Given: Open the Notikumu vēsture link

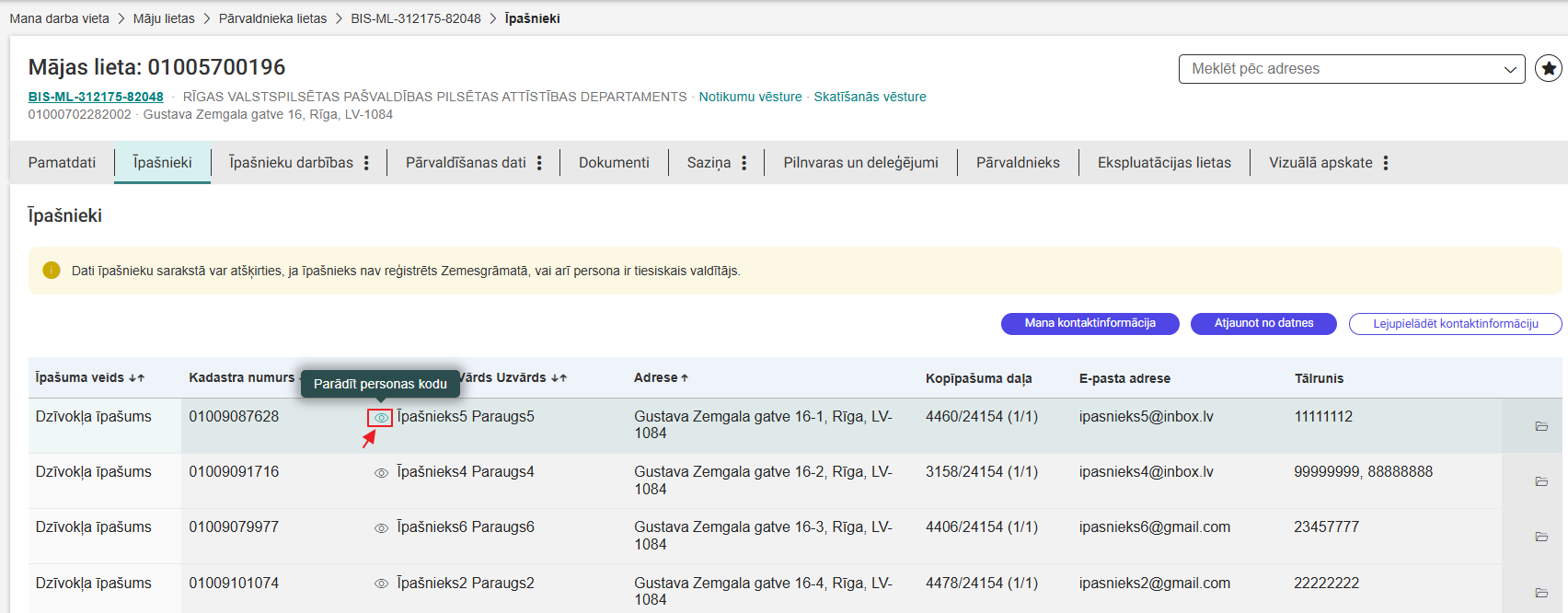Looking at the screenshot, I should coord(750,97).
